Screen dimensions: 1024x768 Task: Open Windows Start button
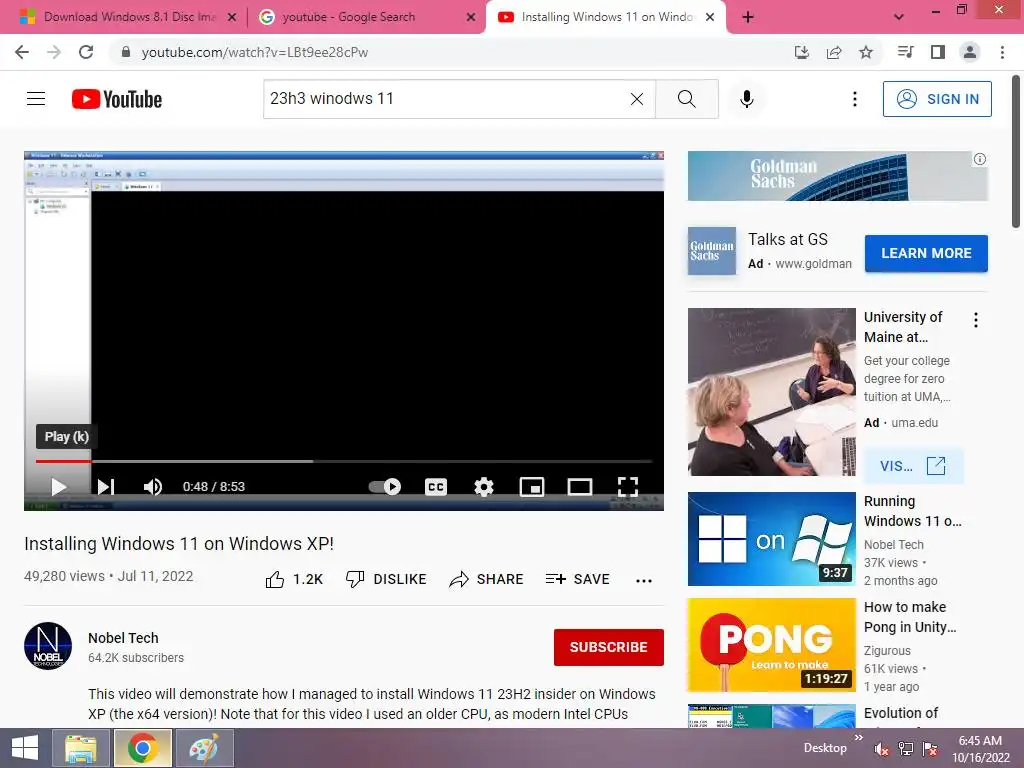coord(25,748)
